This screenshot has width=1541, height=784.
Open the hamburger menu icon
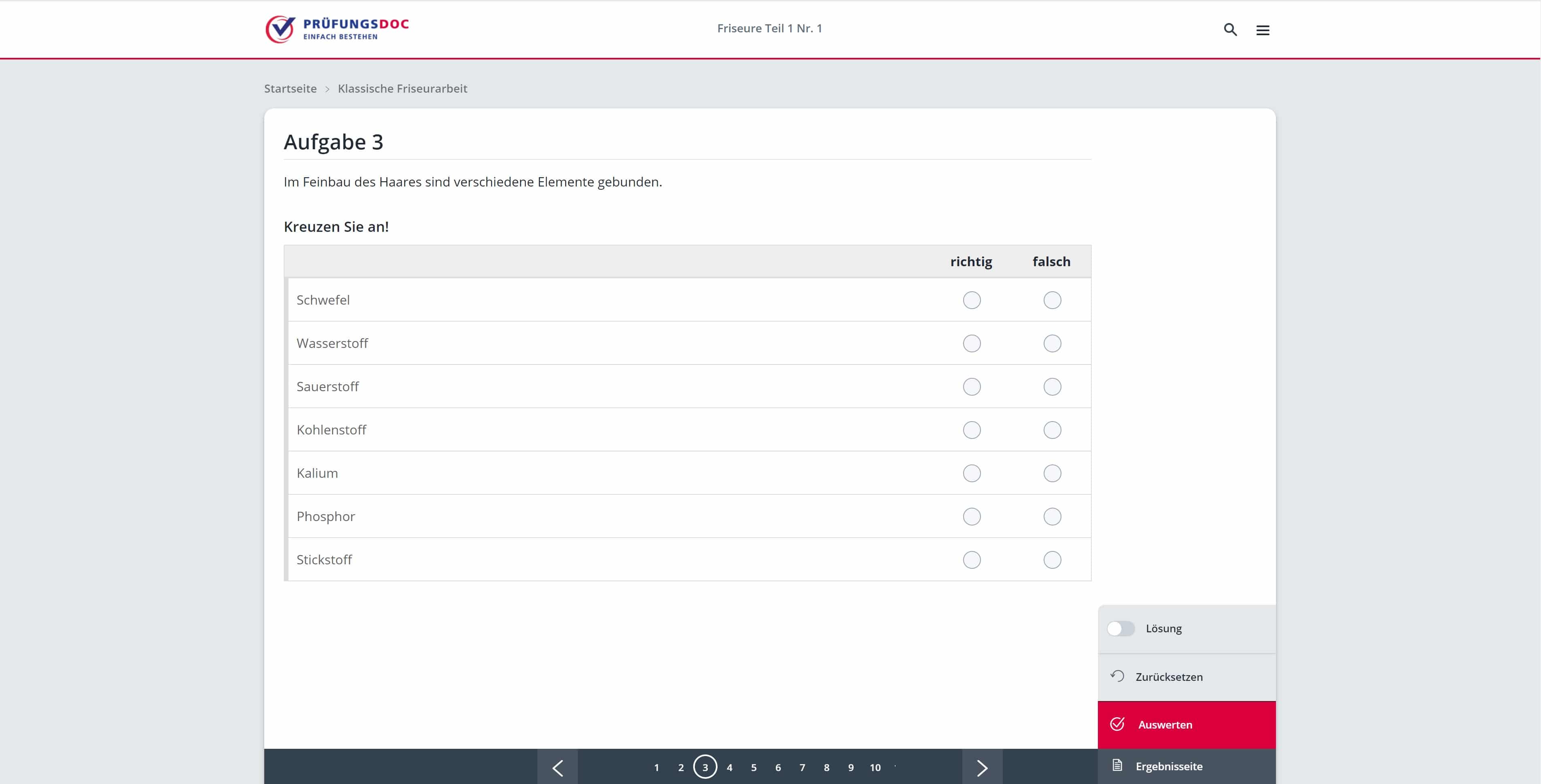1262,30
